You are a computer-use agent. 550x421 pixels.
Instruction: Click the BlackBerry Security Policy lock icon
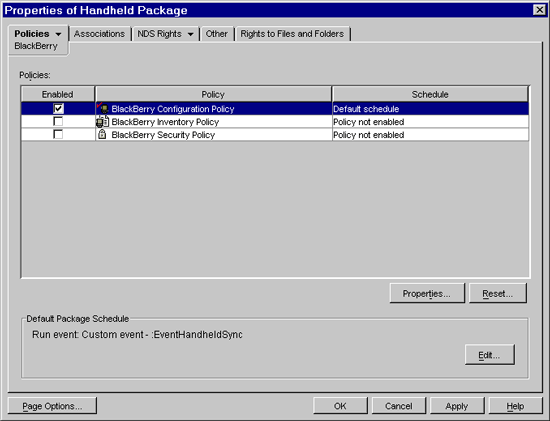pyautogui.click(x=102, y=134)
